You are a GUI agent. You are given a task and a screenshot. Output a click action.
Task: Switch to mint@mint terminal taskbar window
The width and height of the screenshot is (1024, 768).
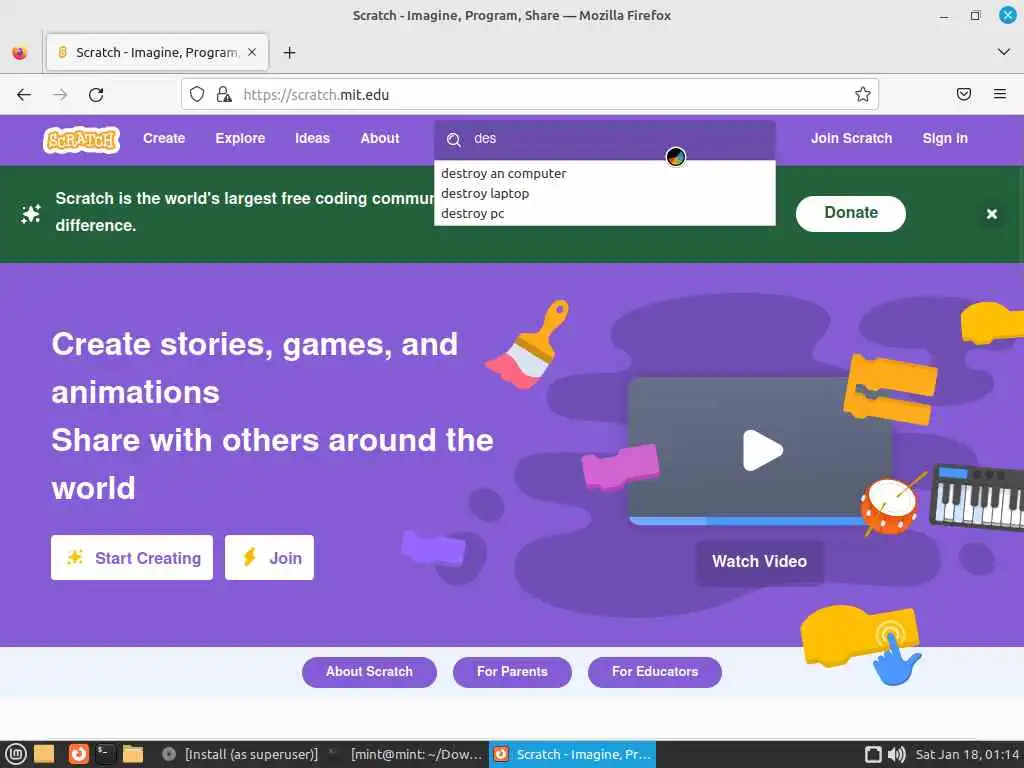tap(405, 754)
